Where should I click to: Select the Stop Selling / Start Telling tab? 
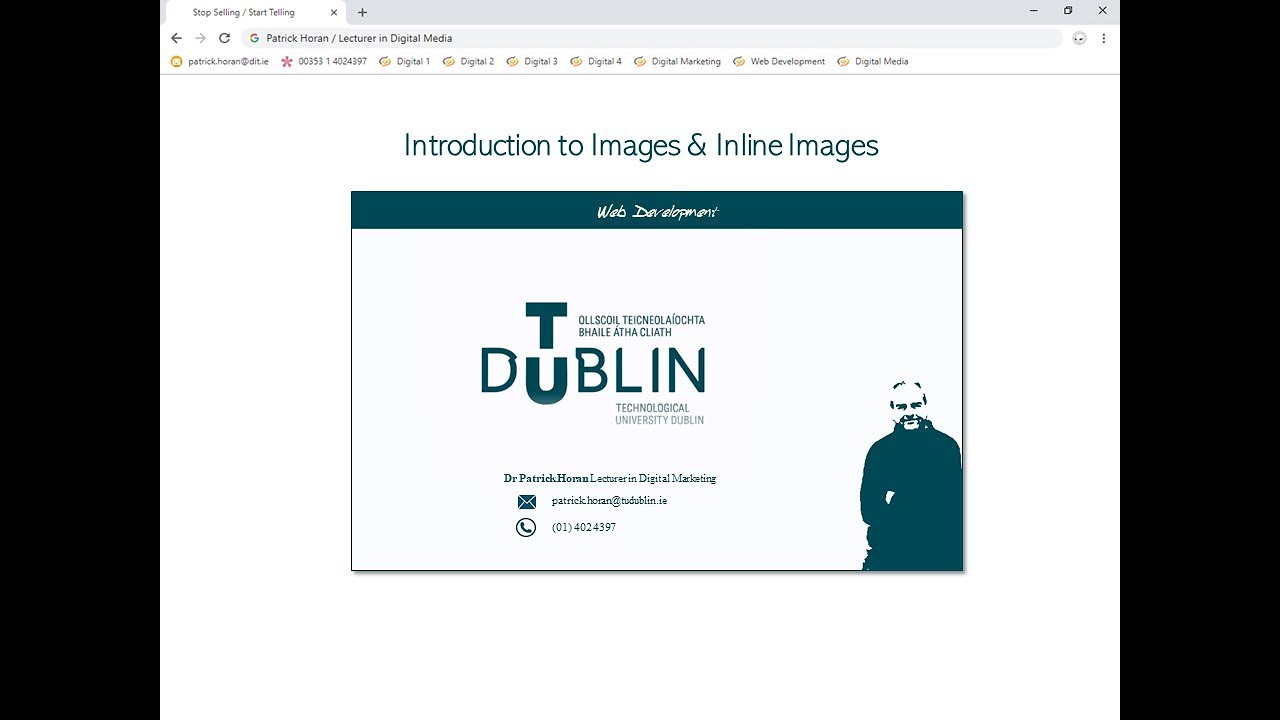[x=255, y=12]
